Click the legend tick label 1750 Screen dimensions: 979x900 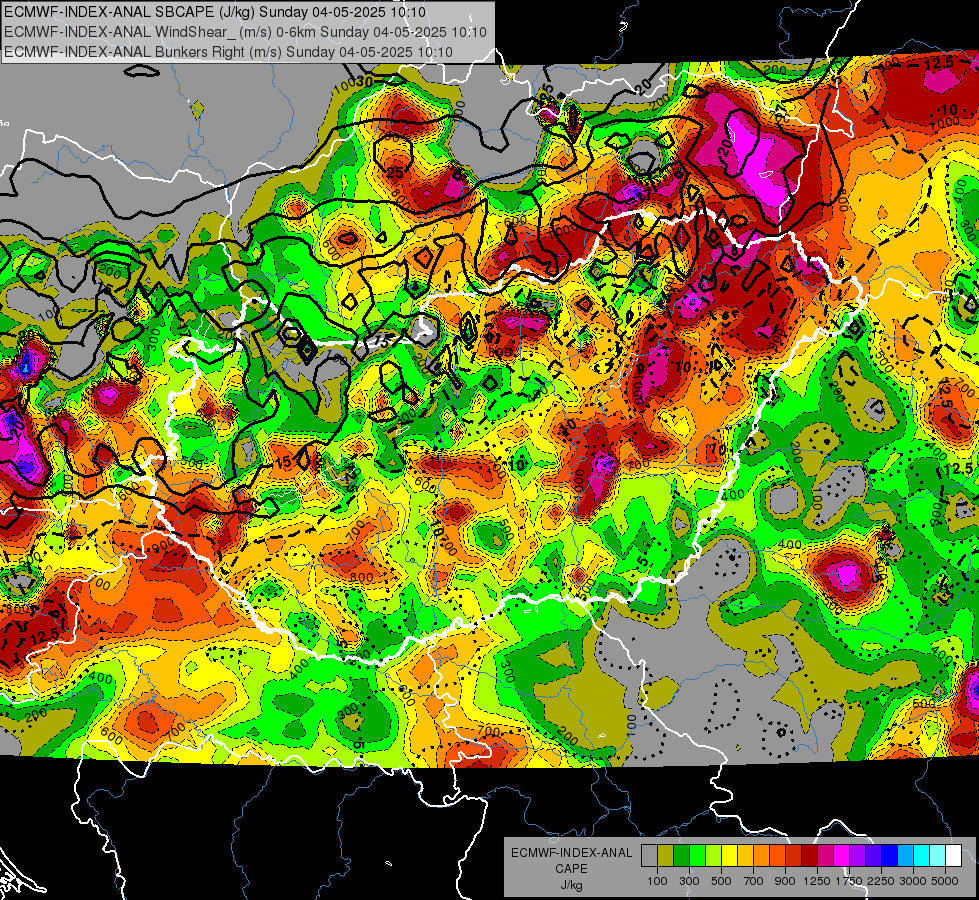click(849, 881)
